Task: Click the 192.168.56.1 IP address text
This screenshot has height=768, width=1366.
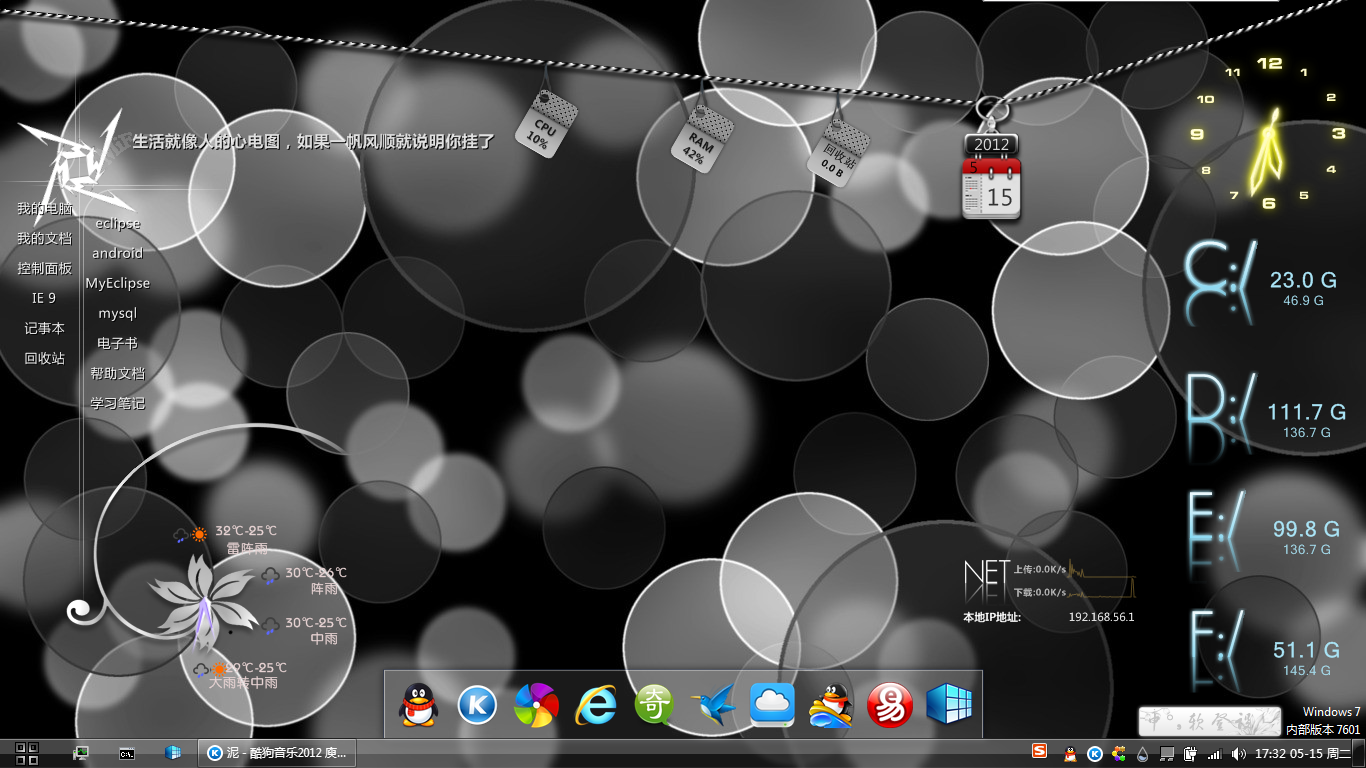Action: 1101,618
